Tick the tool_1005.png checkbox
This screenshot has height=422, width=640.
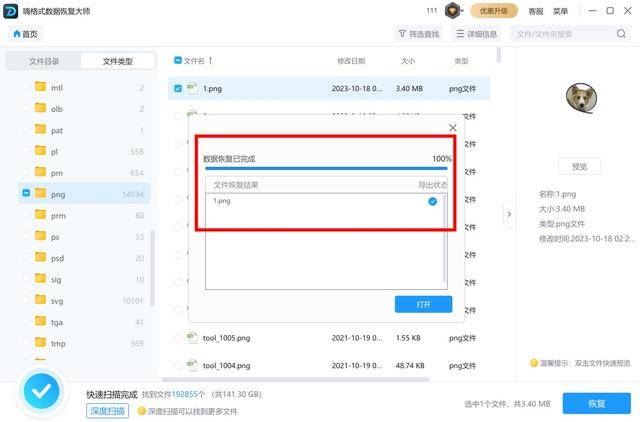click(x=178, y=338)
